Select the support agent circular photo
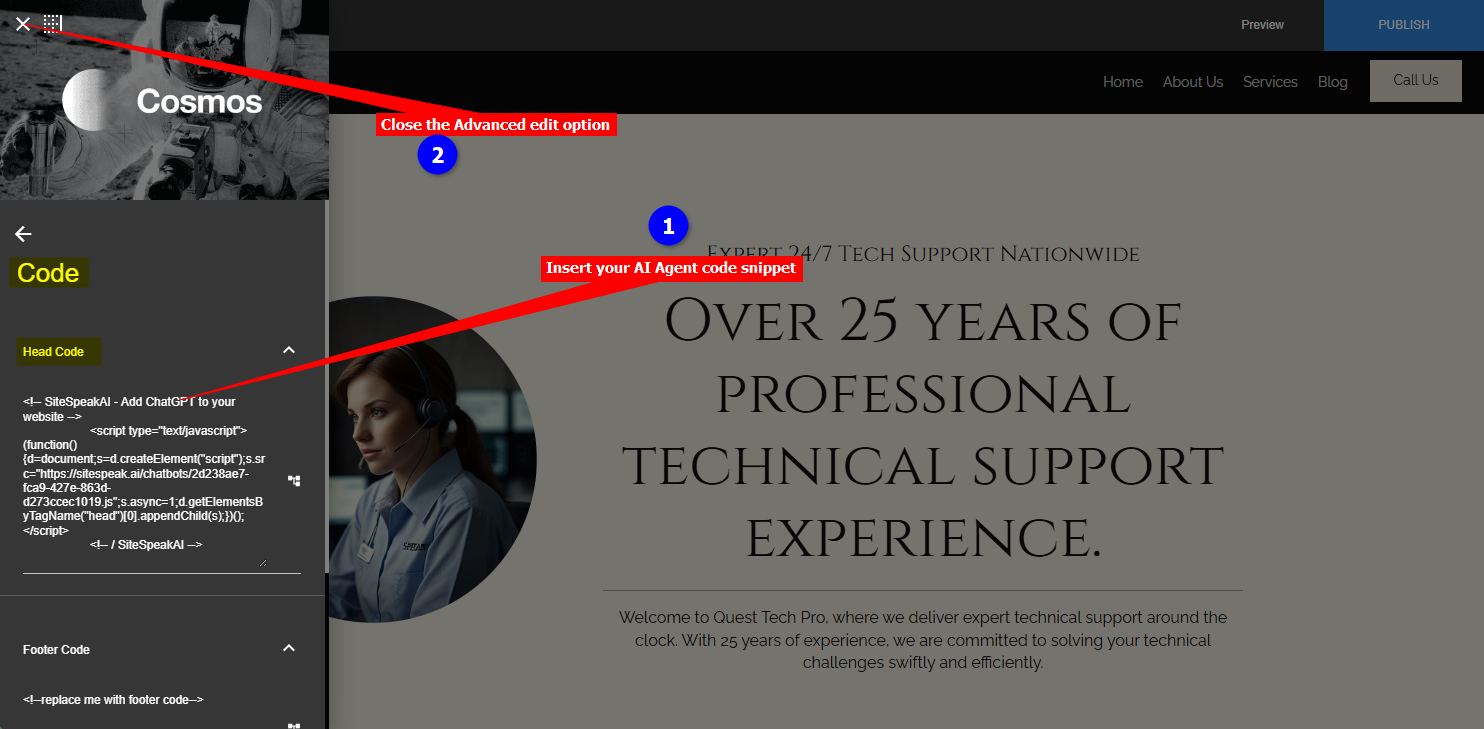The width and height of the screenshot is (1484, 729). point(432,459)
